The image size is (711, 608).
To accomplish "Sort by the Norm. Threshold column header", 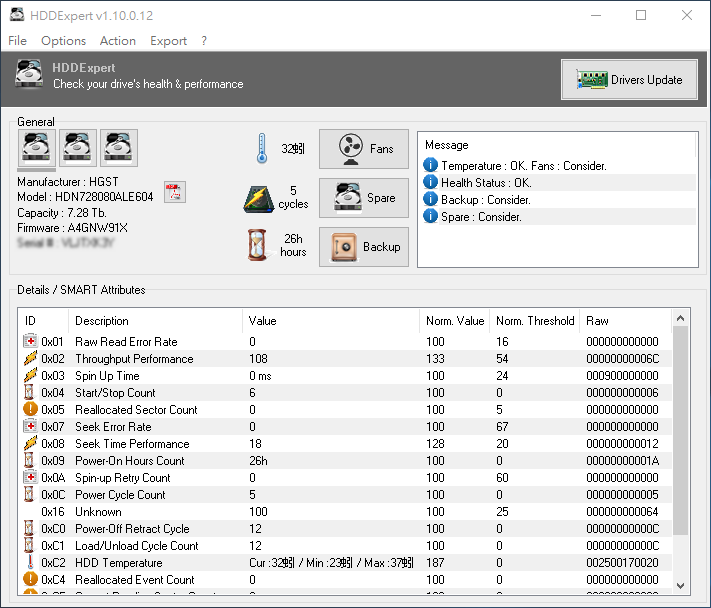I will (534, 321).
